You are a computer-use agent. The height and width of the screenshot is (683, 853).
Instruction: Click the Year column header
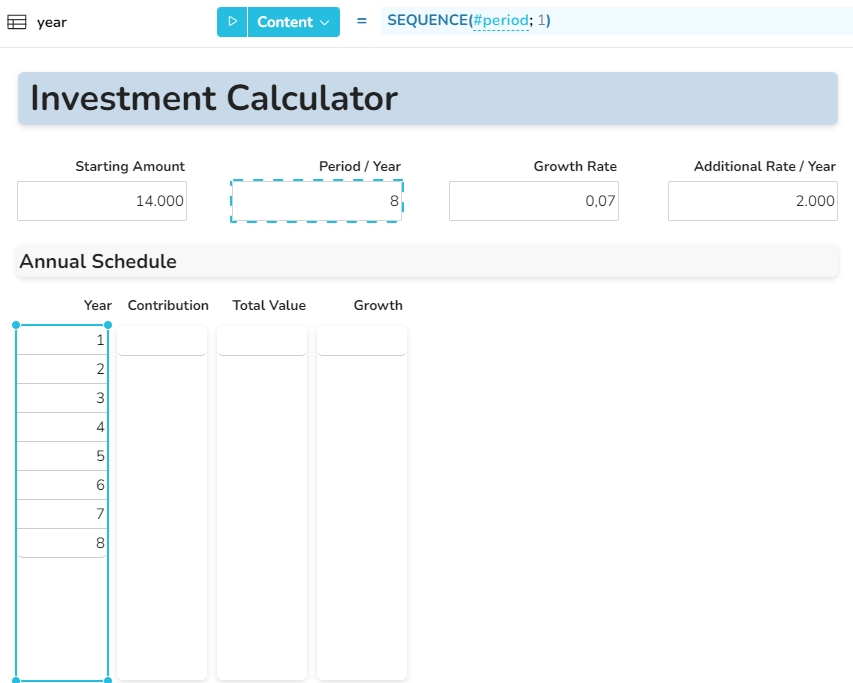97,305
